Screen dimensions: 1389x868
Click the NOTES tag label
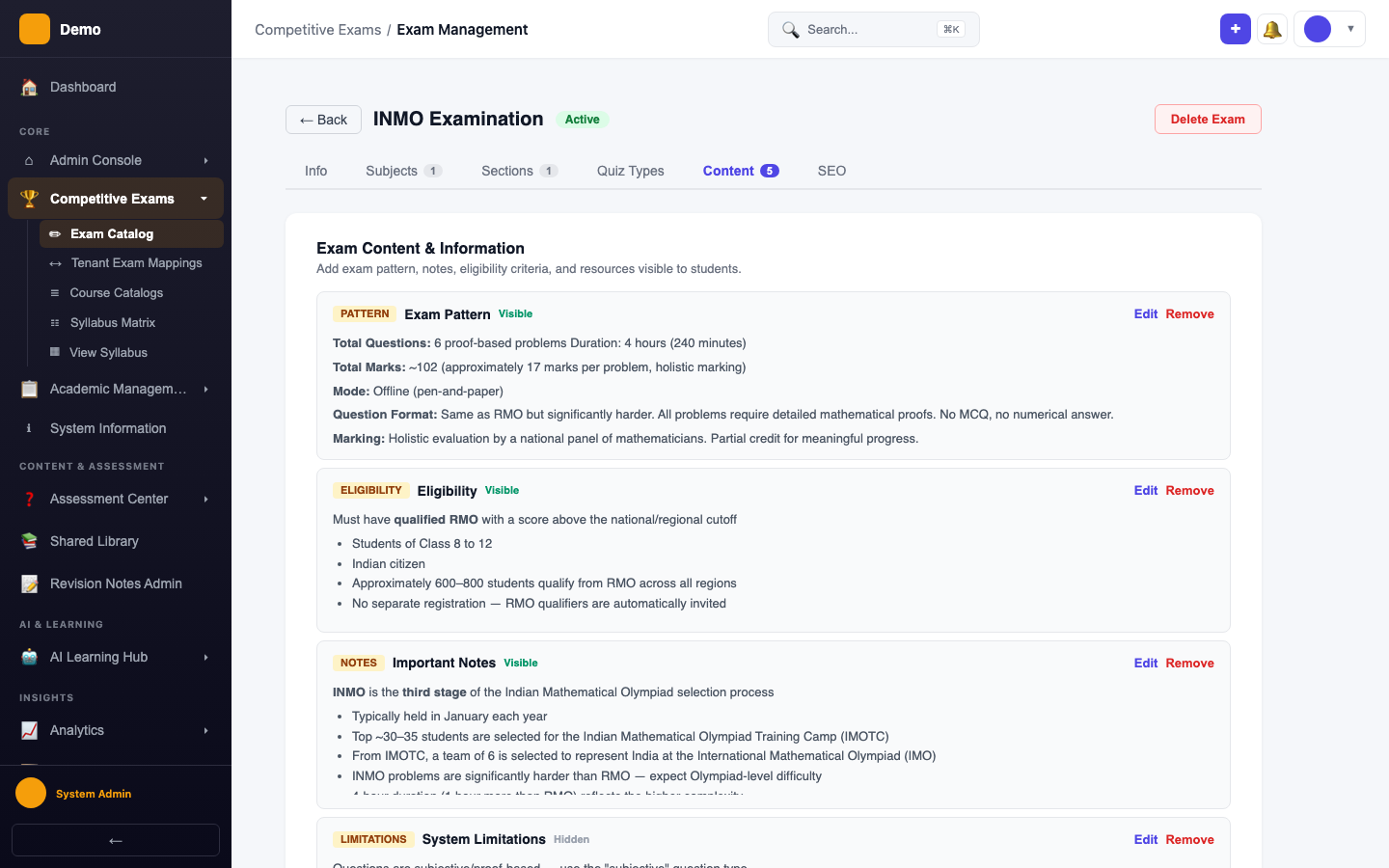[359, 664]
